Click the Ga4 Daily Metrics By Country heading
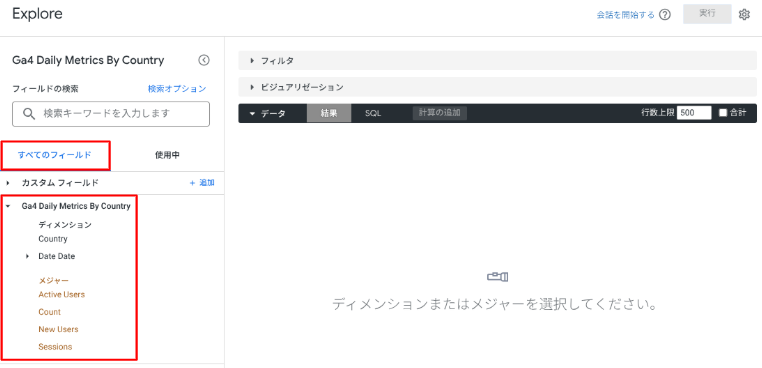 point(88,60)
